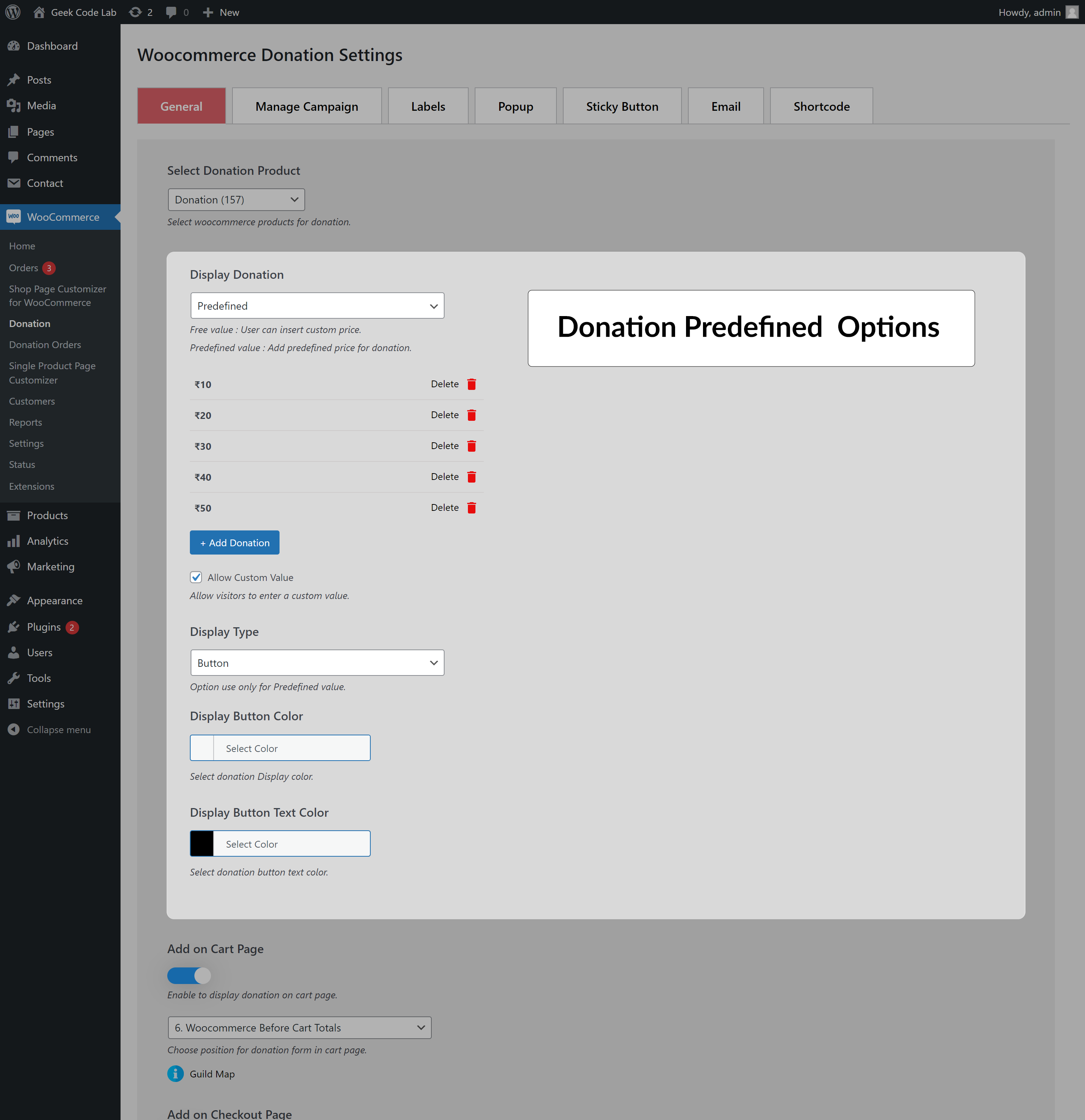
Task: Uncheck the Allow Custom Value checkbox
Action: click(x=196, y=577)
